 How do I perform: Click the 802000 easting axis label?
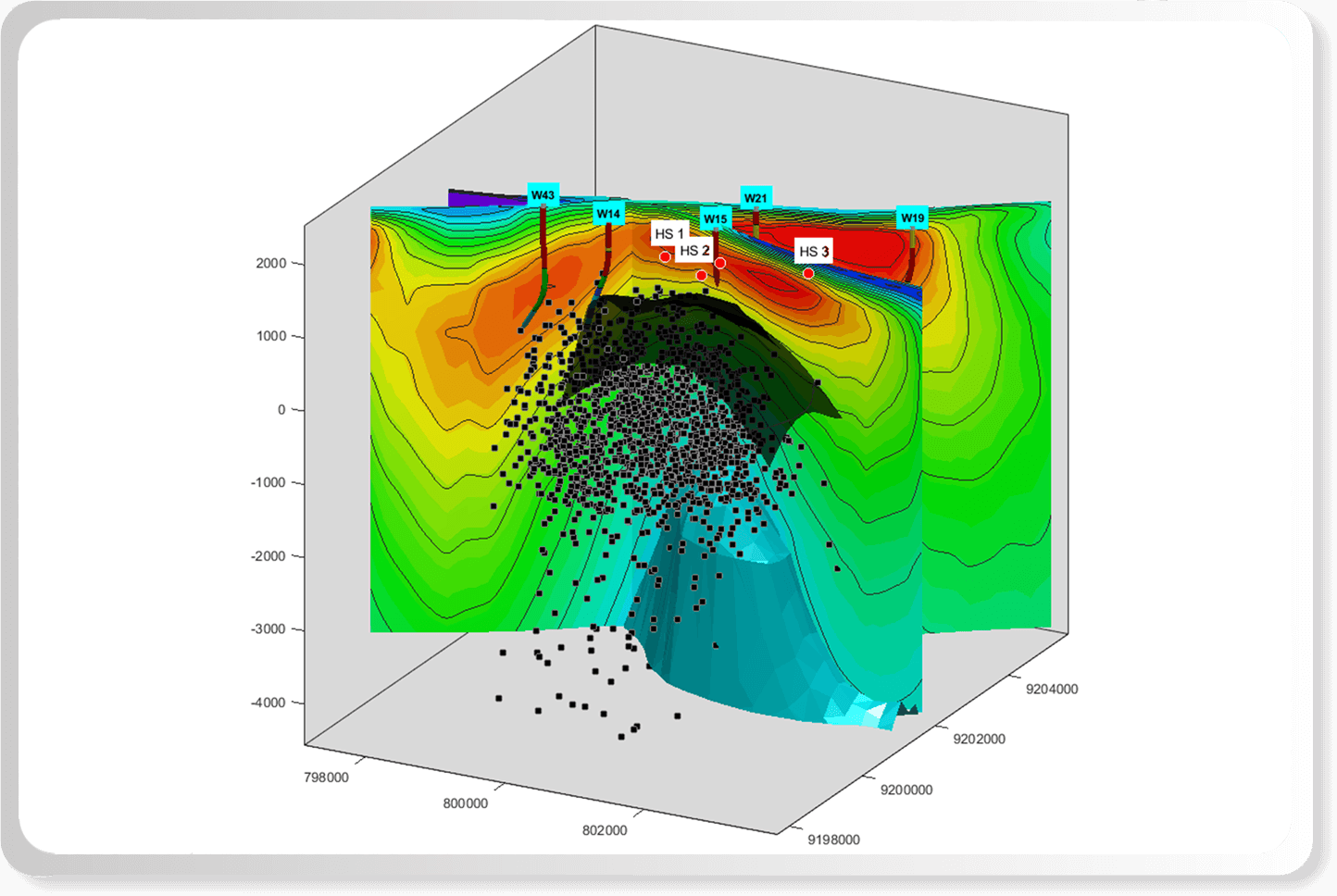(x=605, y=830)
